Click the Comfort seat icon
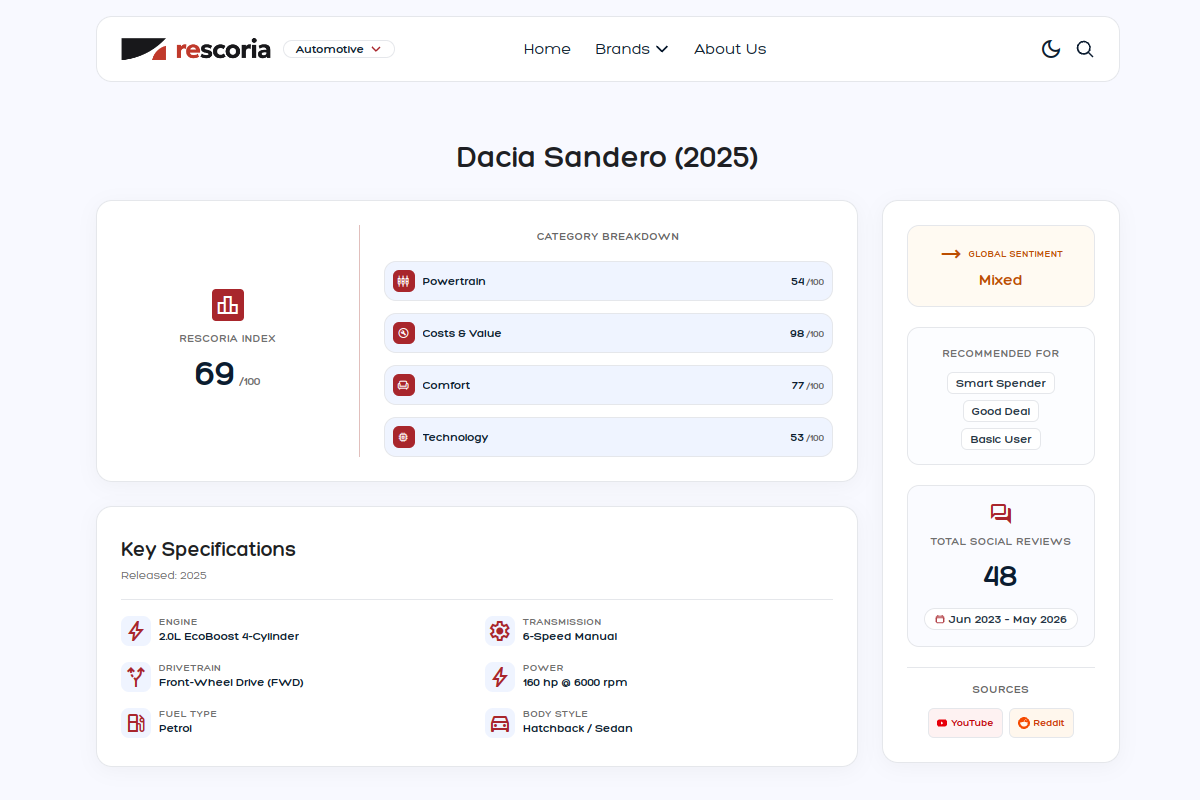 point(404,385)
